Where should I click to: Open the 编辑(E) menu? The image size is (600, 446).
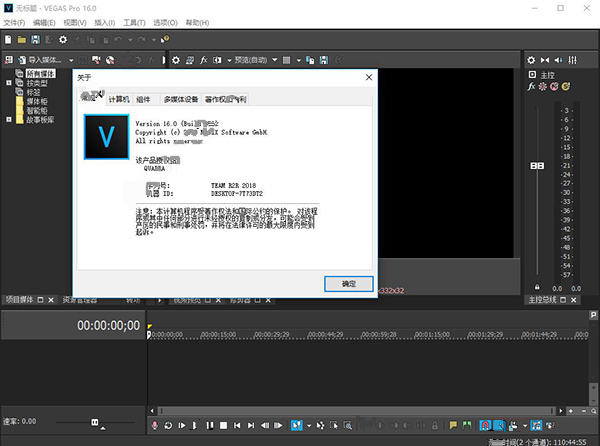44,23
